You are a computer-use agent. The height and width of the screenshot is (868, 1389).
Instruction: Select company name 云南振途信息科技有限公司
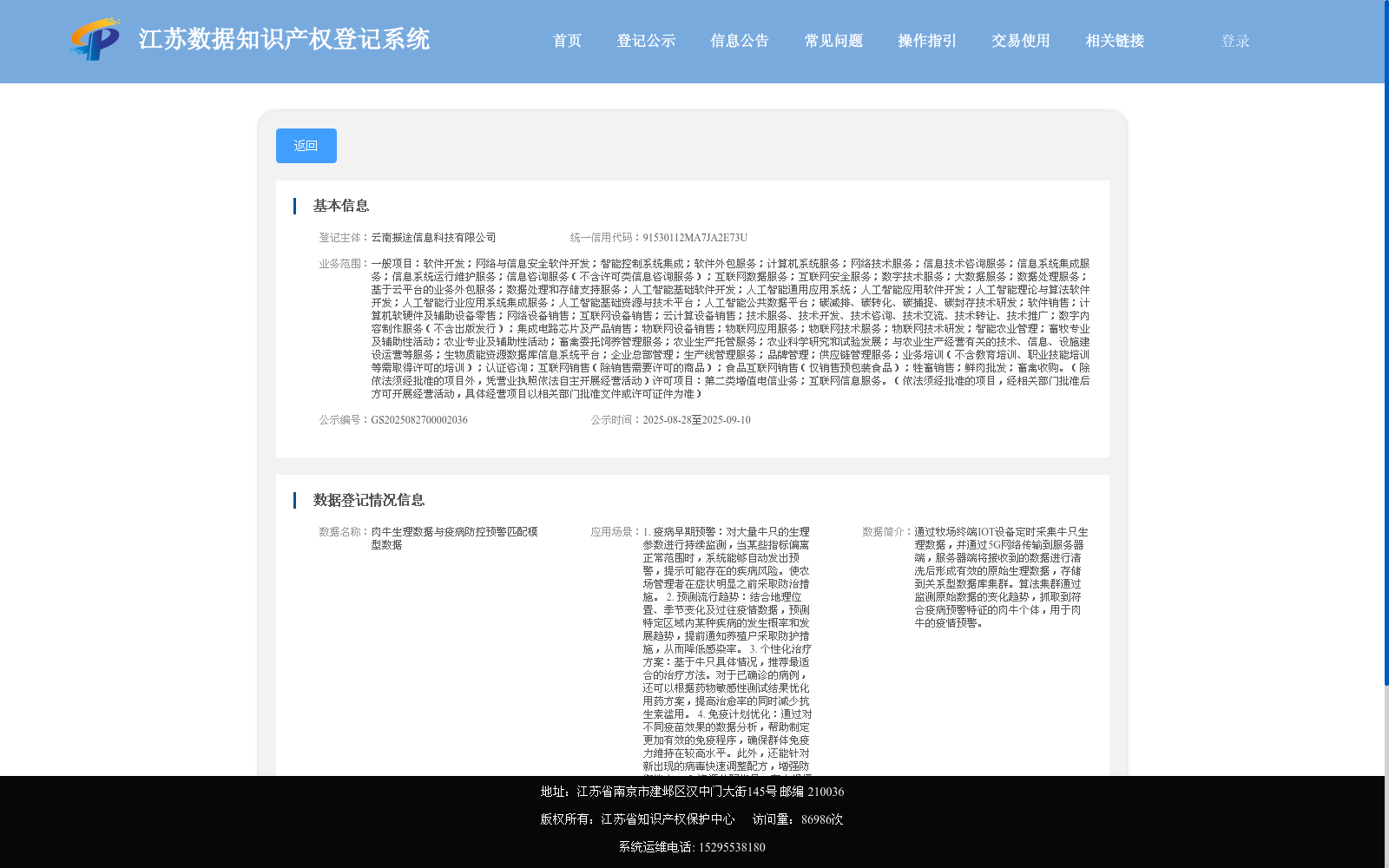[433, 238]
